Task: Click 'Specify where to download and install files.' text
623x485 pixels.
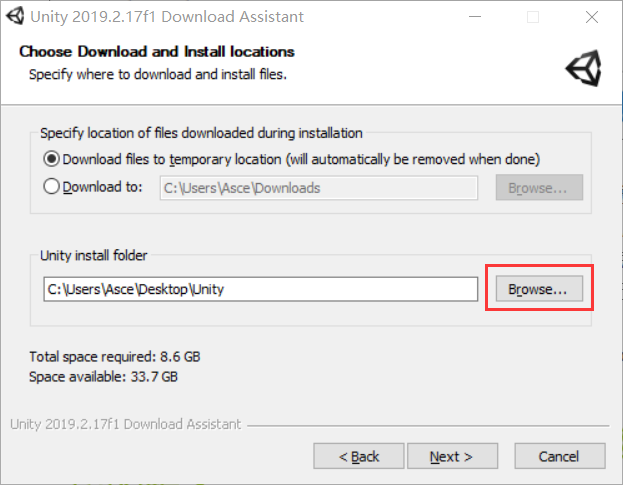Action: pyautogui.click(x=158, y=74)
